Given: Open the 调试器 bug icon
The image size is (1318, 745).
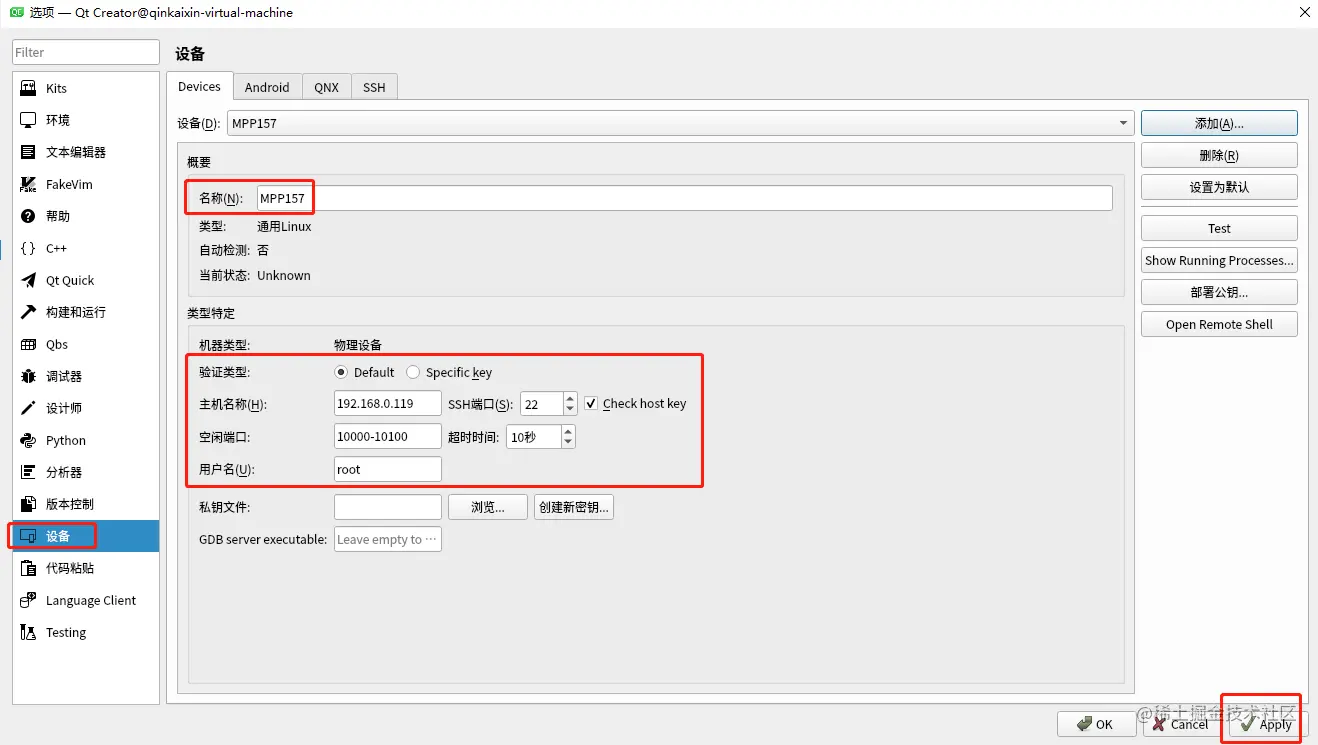Looking at the screenshot, I should (x=28, y=376).
